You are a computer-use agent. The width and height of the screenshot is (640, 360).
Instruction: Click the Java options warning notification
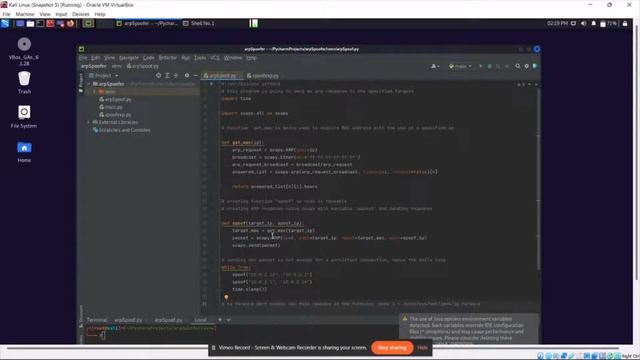[x=469, y=329]
